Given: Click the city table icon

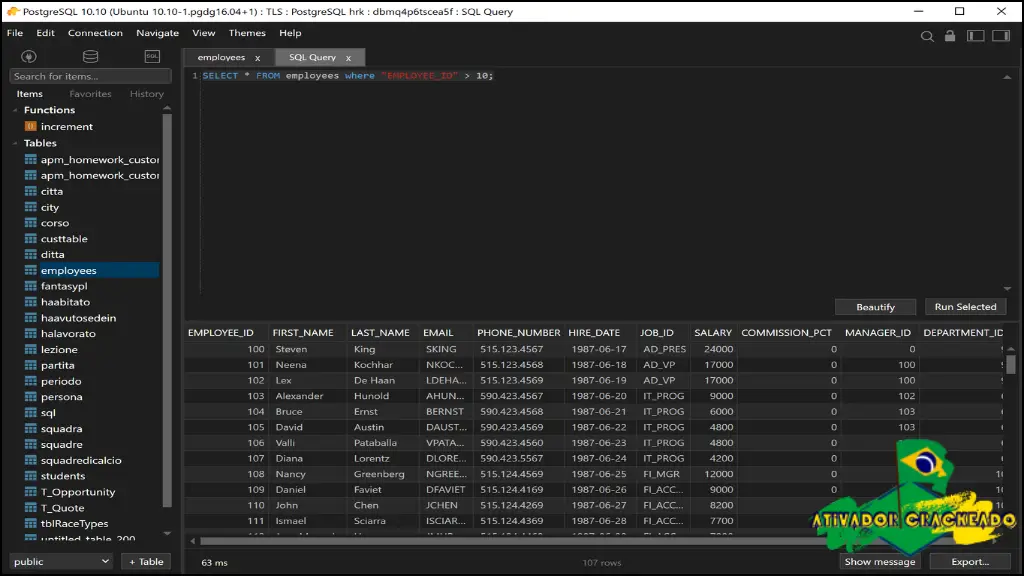Looking at the screenshot, I should pos(31,207).
